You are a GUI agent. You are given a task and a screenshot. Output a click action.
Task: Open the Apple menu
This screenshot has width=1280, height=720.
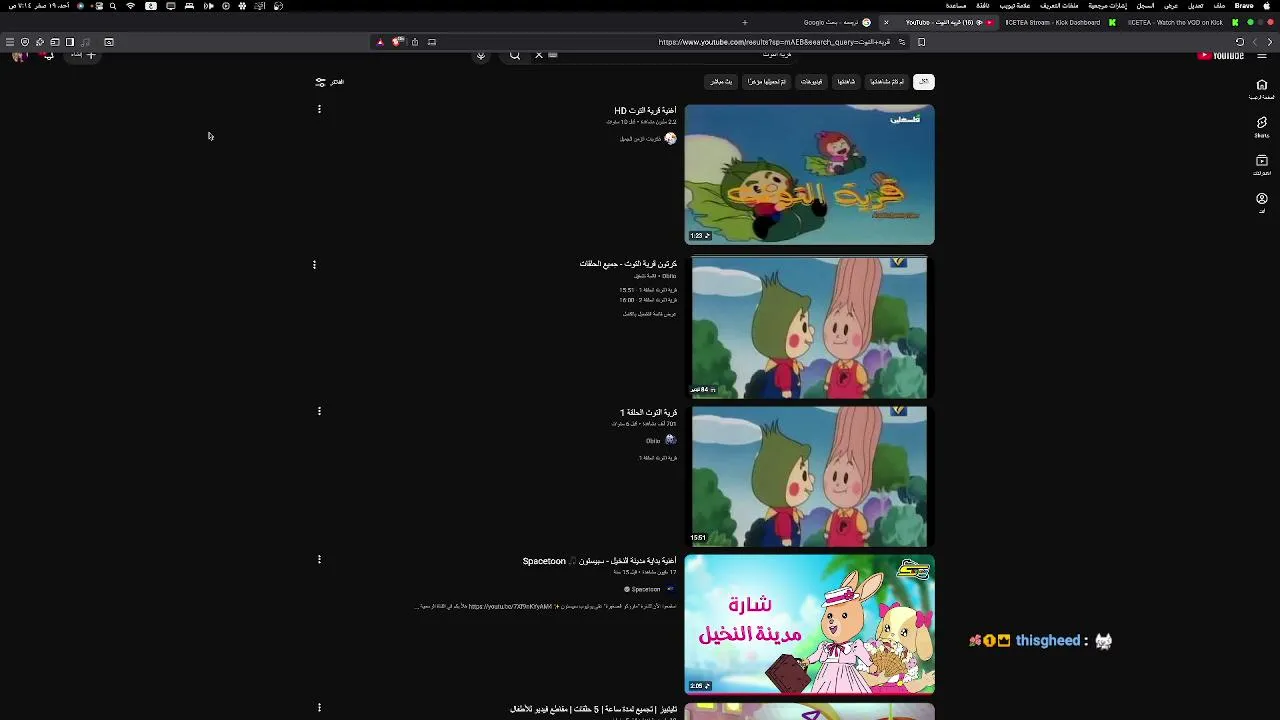coord(1268,6)
